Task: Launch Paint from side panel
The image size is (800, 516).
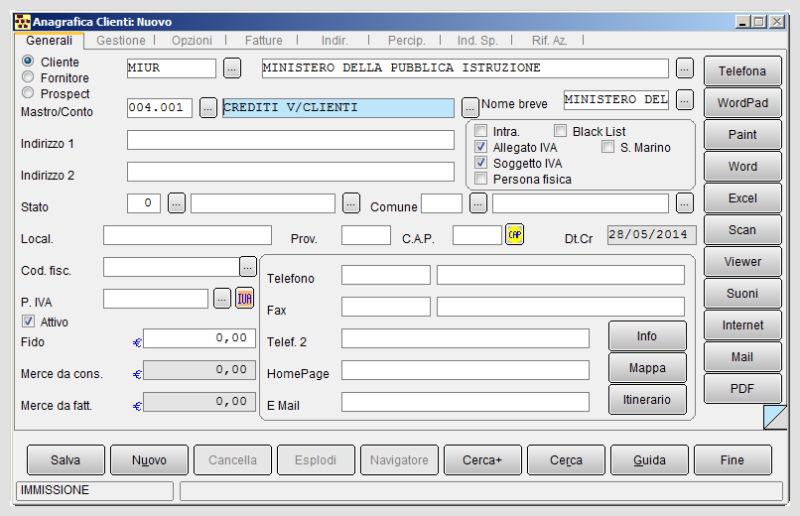Action: (742, 134)
